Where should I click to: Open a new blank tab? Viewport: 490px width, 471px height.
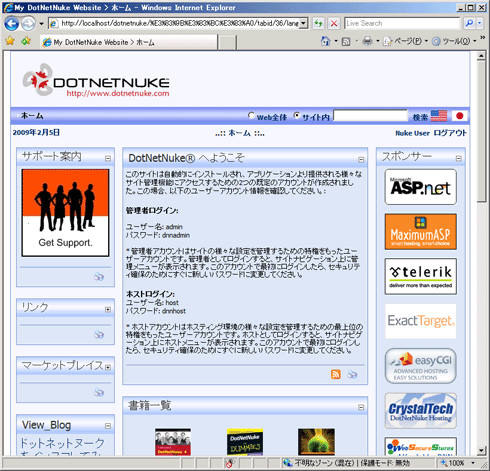(227, 43)
